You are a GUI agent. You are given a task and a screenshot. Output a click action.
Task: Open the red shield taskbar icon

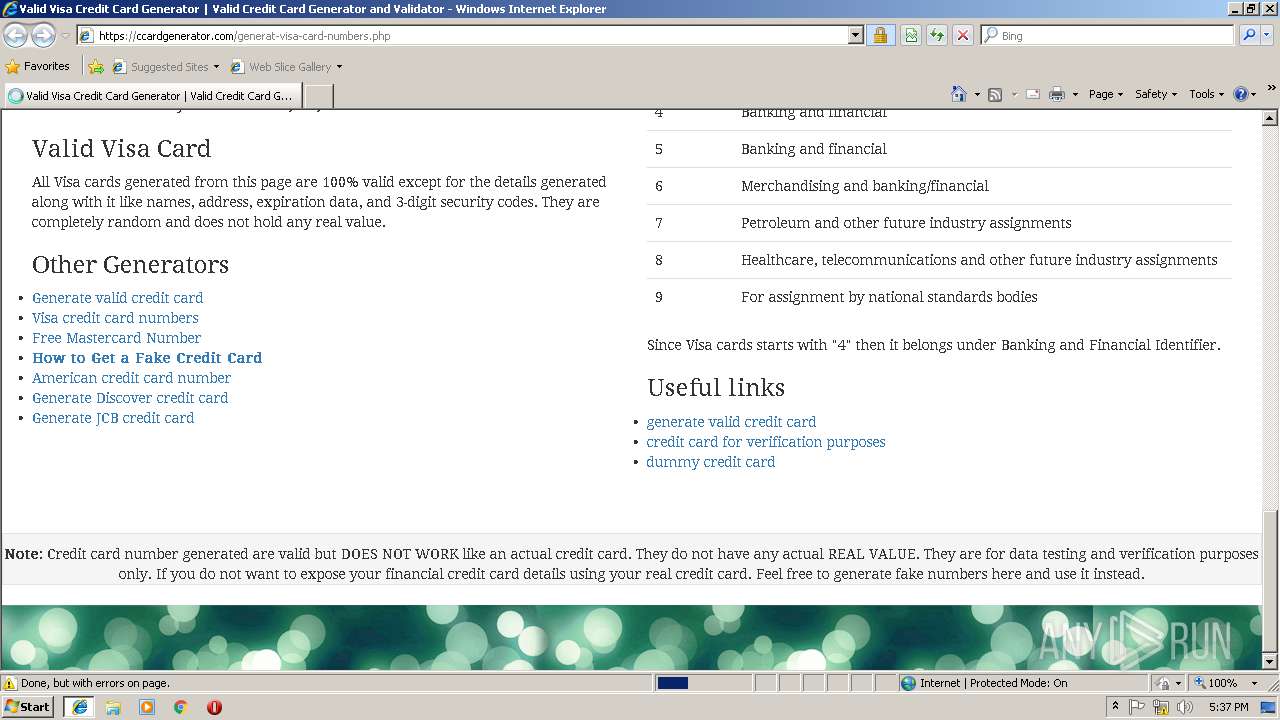click(x=214, y=707)
